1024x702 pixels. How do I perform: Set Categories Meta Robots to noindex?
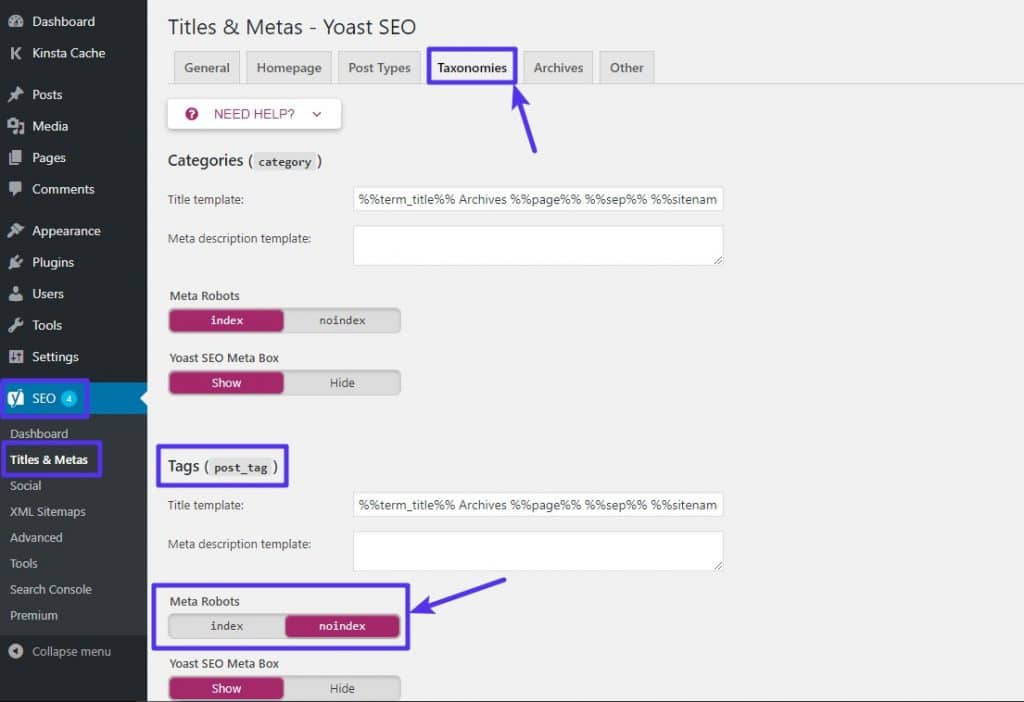tap(342, 320)
